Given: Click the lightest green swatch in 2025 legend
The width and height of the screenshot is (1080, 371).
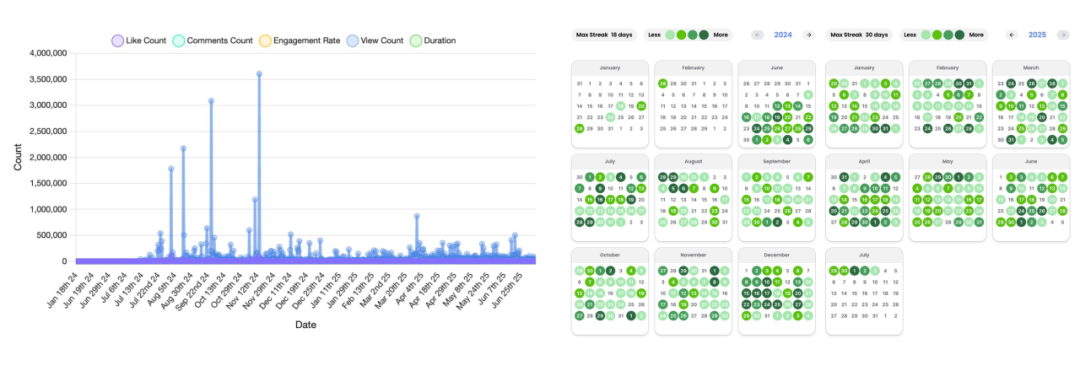Looking at the screenshot, I should tap(926, 34).
